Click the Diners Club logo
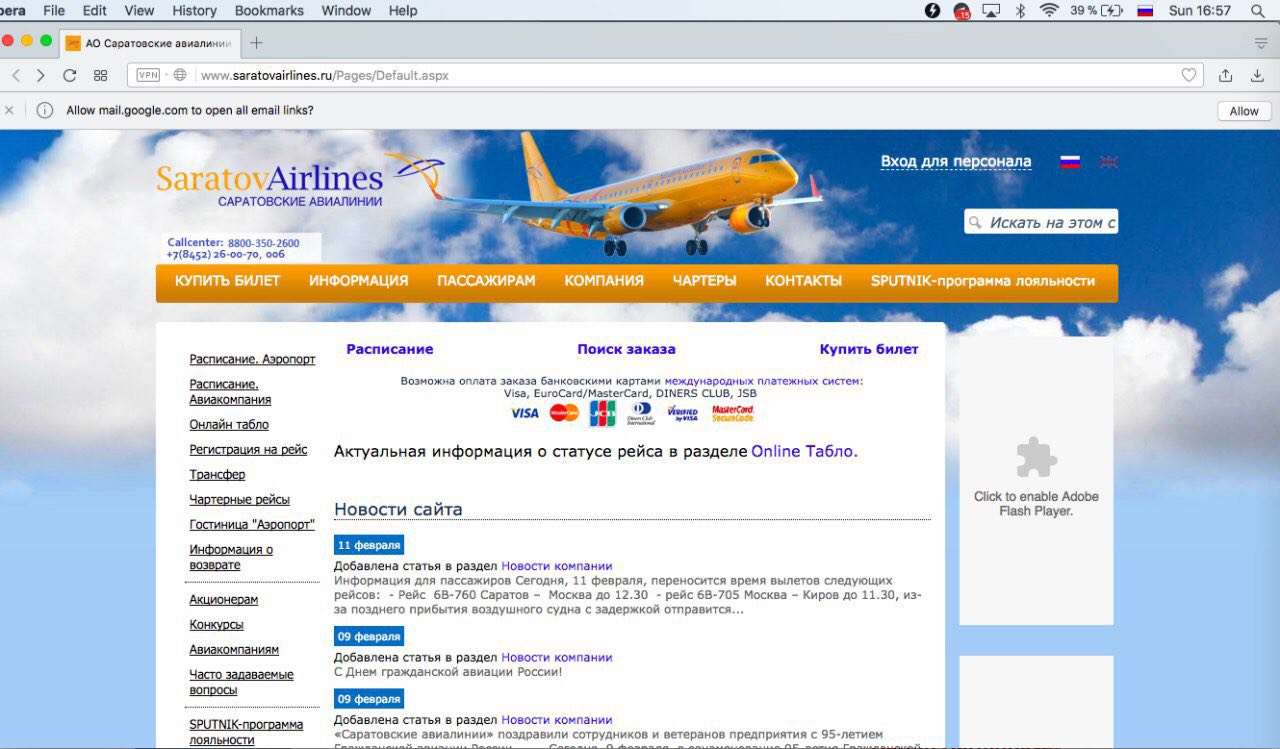Viewport: 1280px width, 749px height. (x=642, y=413)
